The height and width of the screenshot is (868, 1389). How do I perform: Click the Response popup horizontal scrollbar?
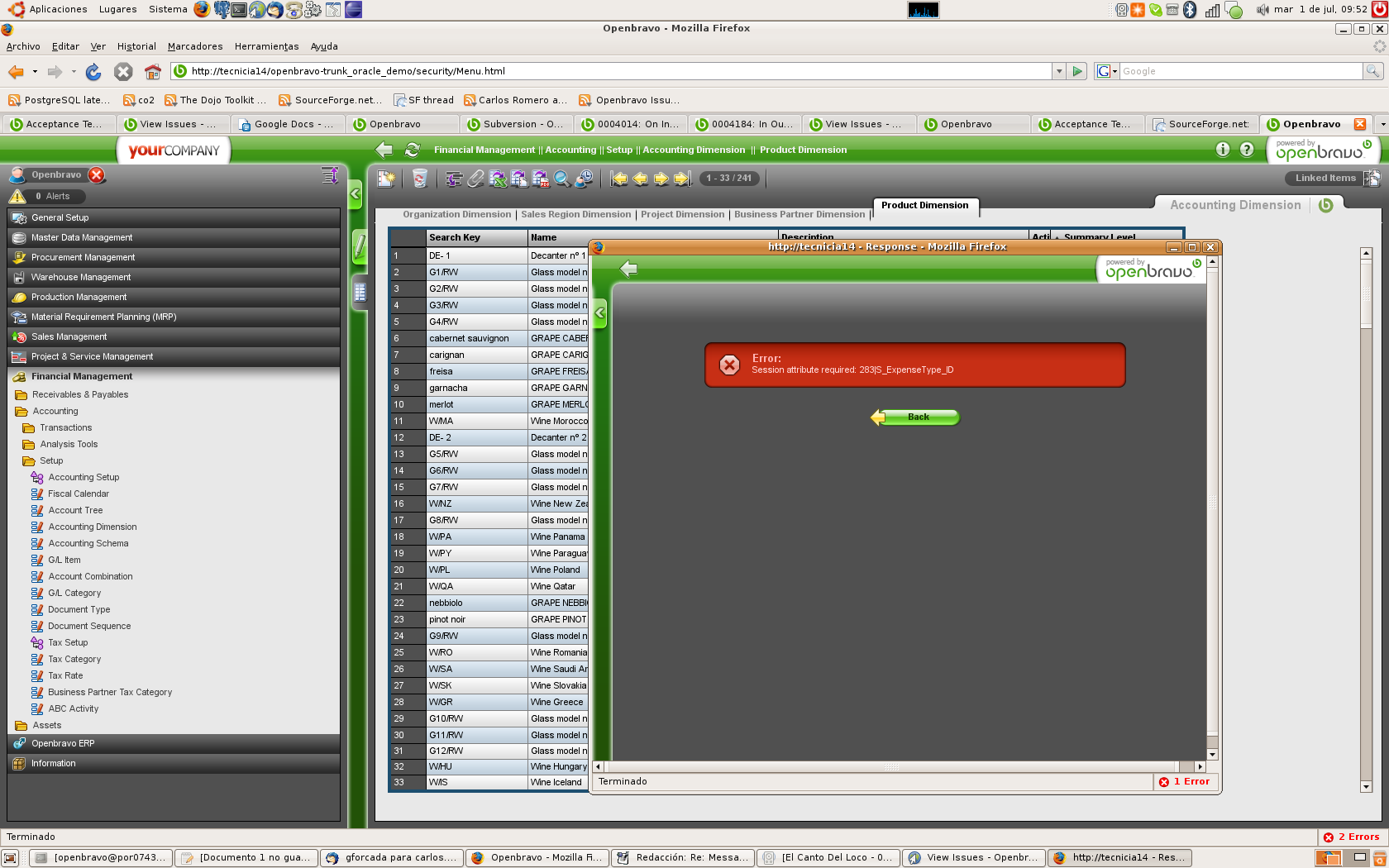(900, 767)
